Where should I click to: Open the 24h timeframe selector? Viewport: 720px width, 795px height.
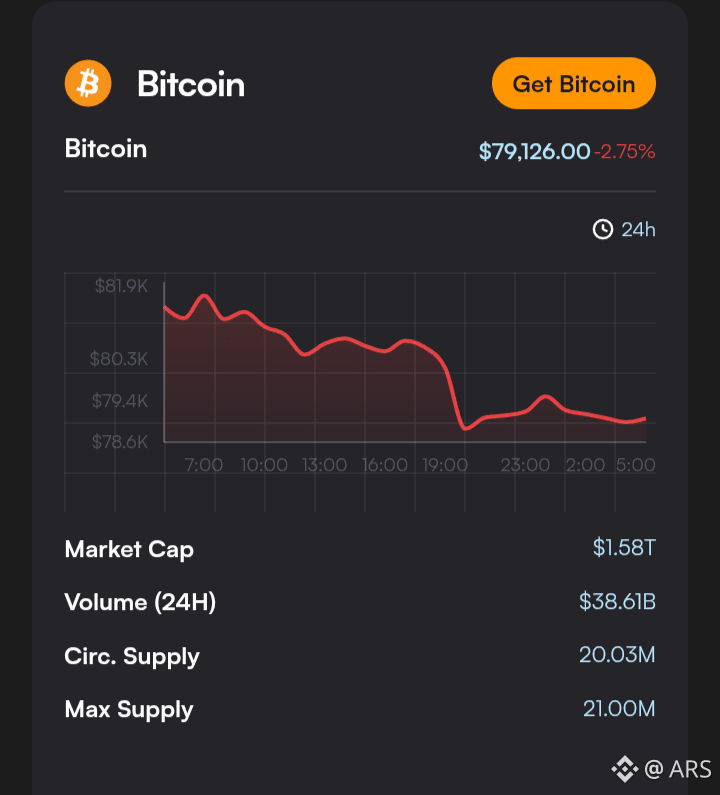[x=624, y=230]
